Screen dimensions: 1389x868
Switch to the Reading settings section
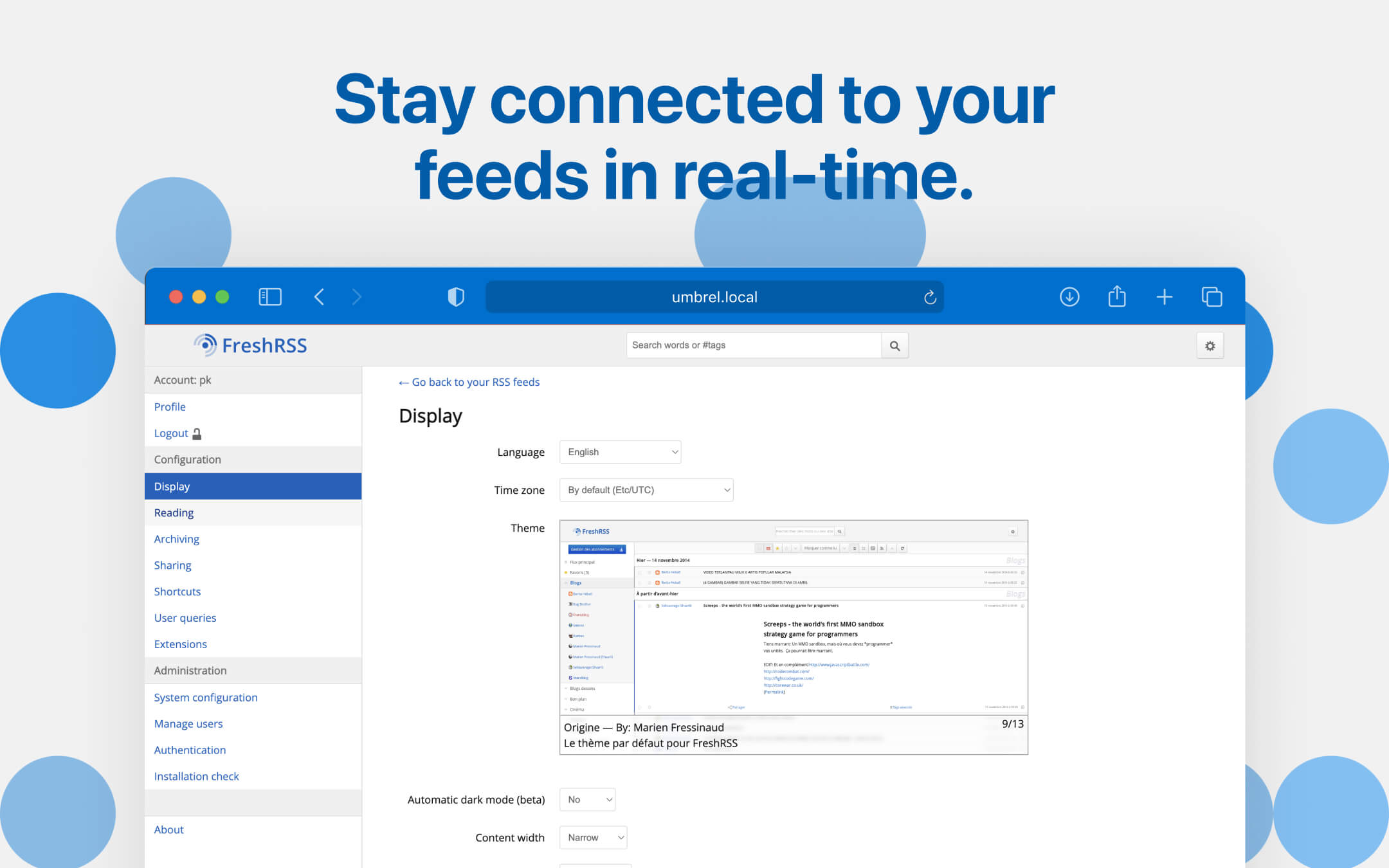tap(174, 512)
